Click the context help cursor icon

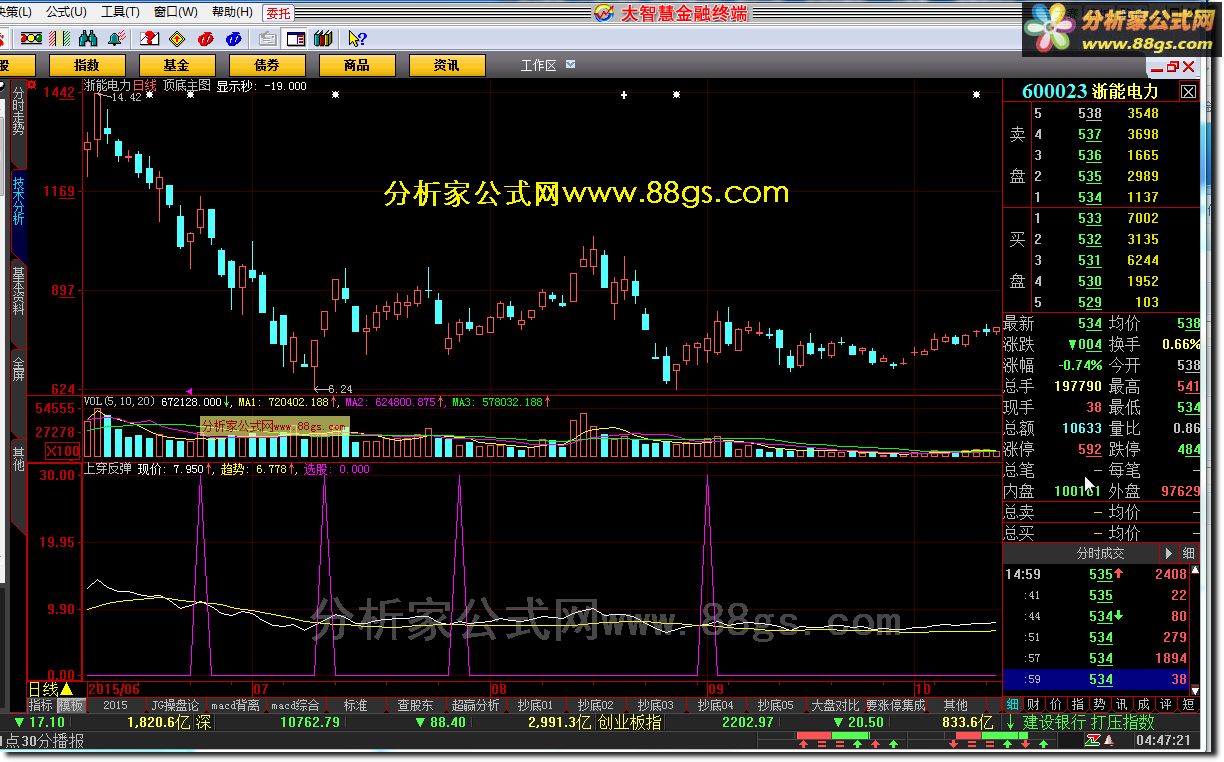357,39
